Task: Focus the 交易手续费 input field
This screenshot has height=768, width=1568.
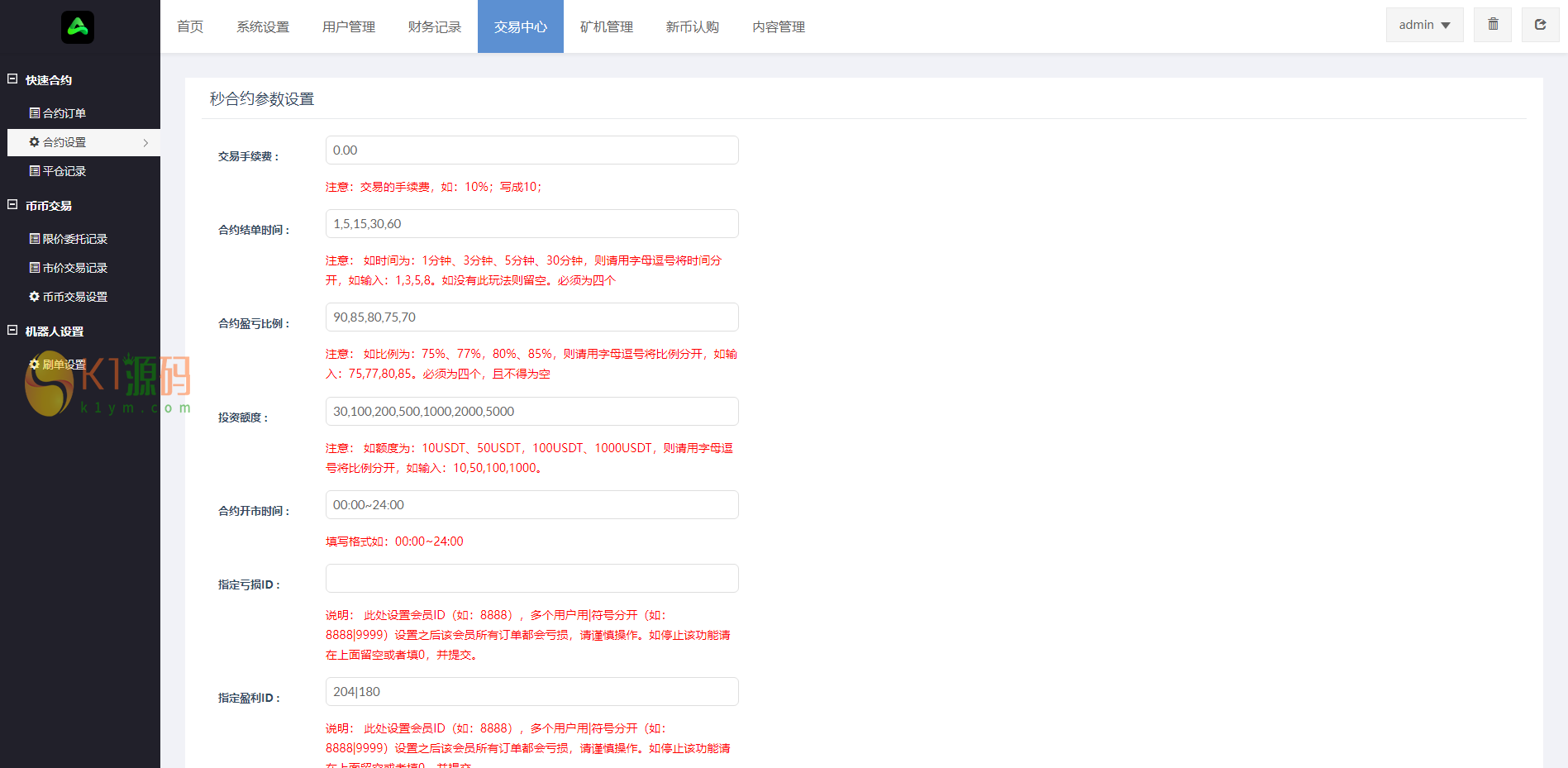Action: 531,150
